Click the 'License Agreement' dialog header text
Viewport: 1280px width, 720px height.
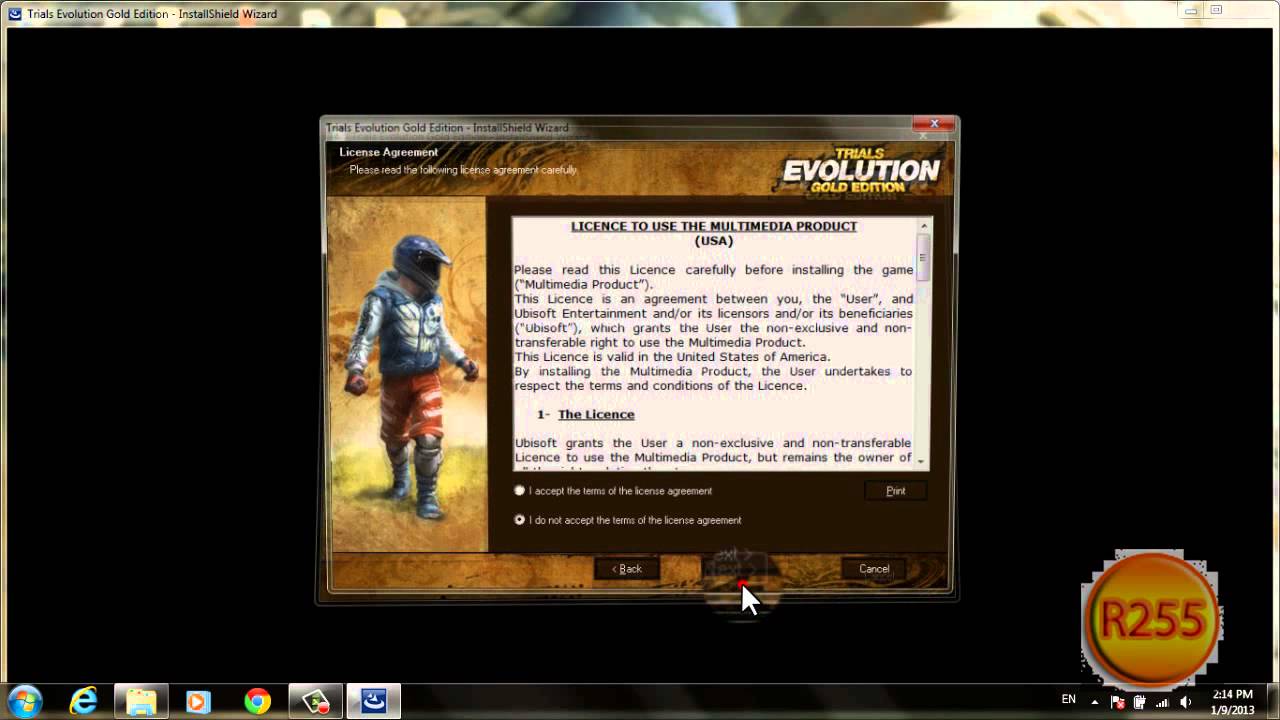(x=388, y=152)
